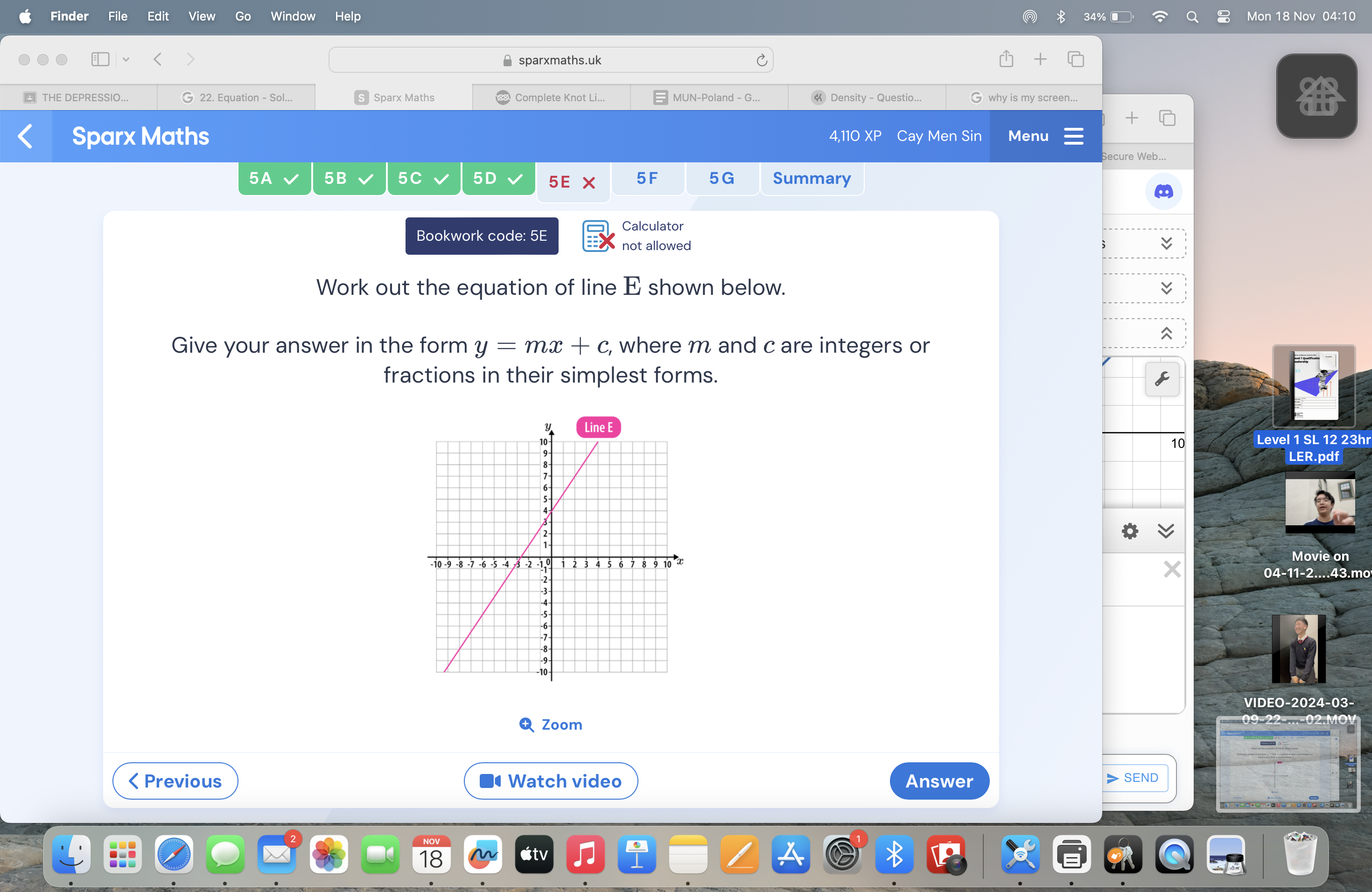This screenshot has width=1372, height=892.
Task: Select the 5C completed task tab
Action: click(x=424, y=179)
